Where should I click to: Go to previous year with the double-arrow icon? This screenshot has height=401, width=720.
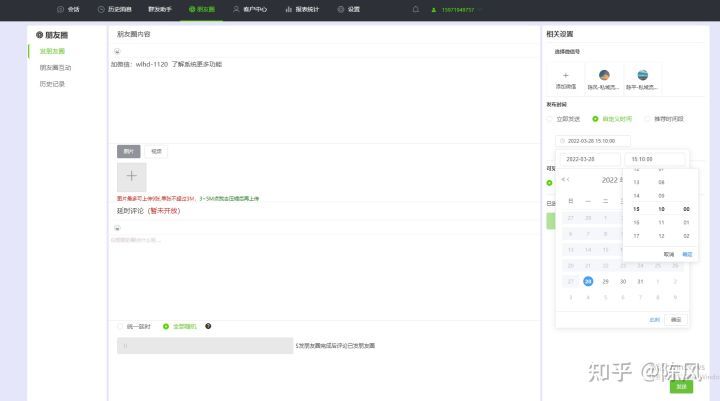[566, 179]
